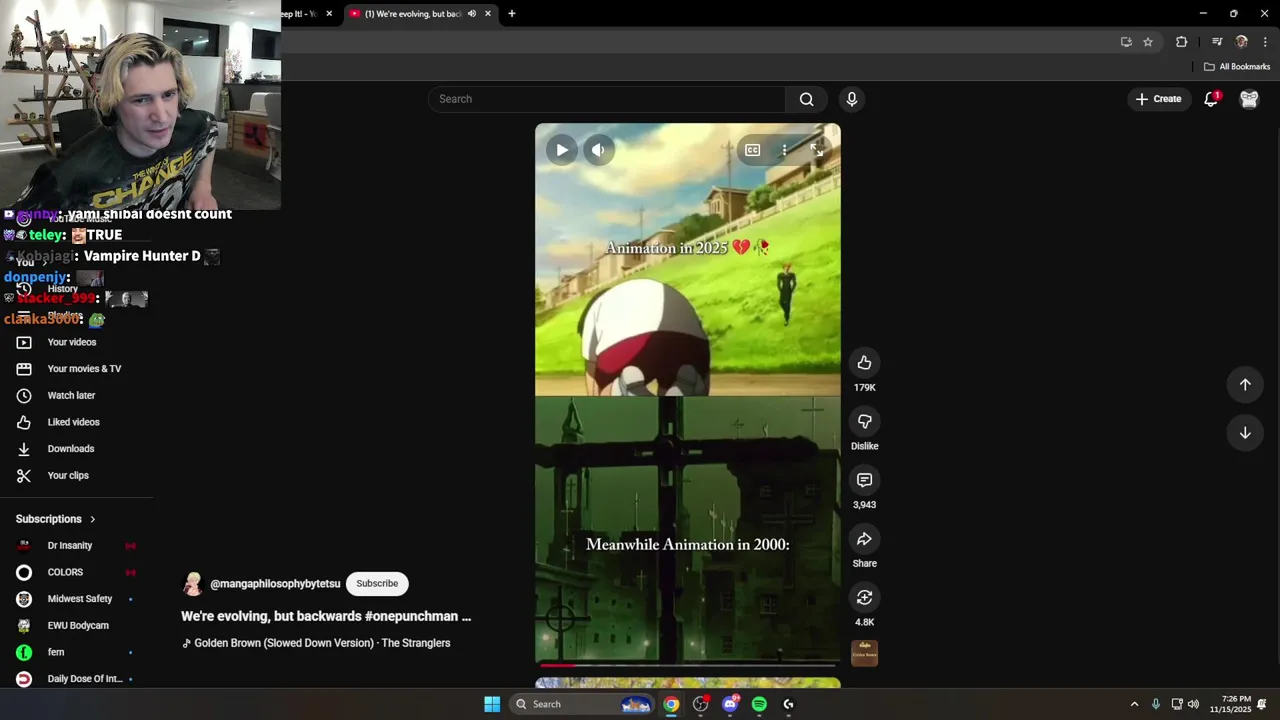Dislike the Short
This screenshot has height=720, width=1280.
[x=864, y=421]
